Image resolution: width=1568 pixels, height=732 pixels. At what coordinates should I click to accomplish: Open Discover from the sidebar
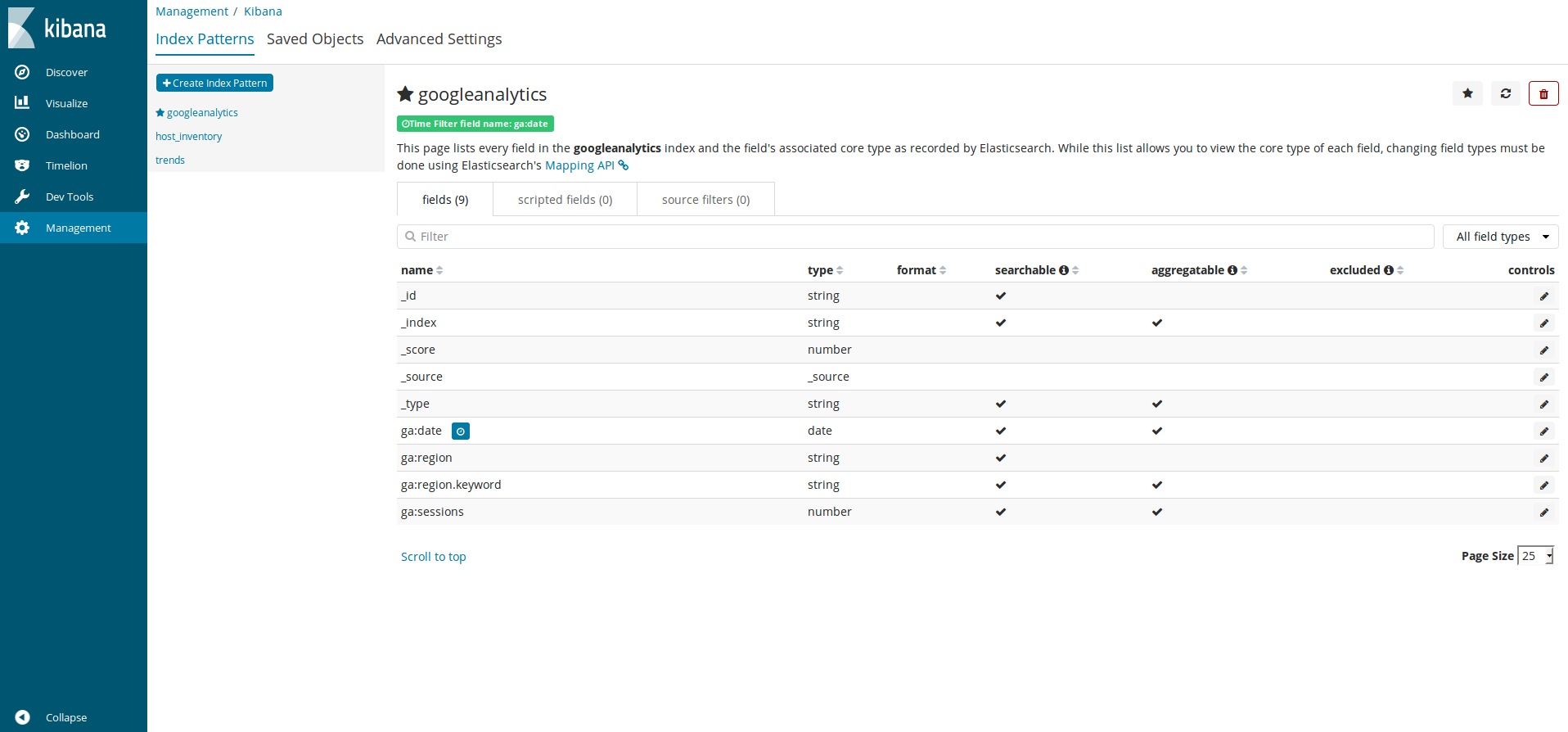tap(74, 72)
